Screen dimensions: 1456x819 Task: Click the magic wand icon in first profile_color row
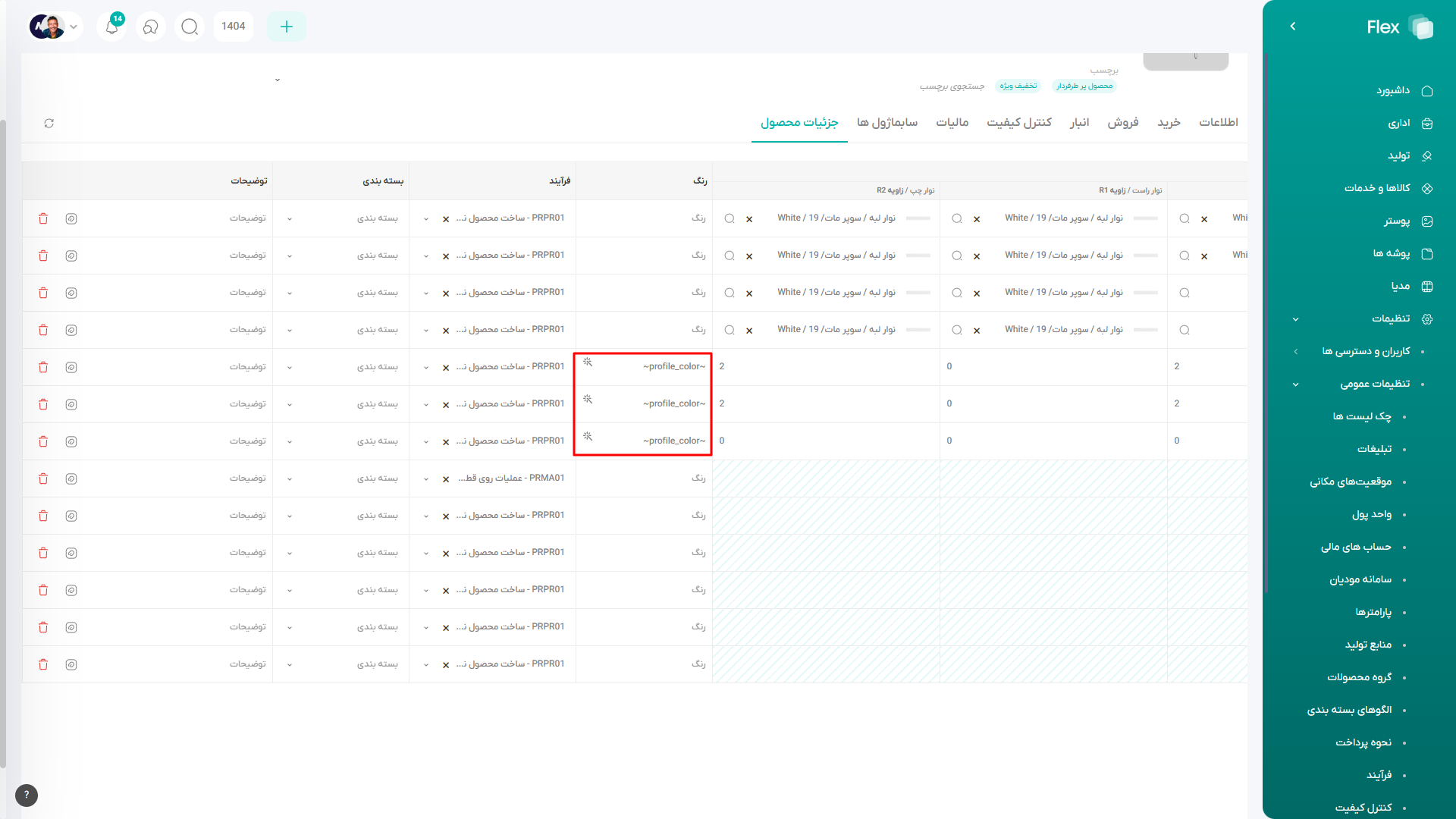coord(588,362)
